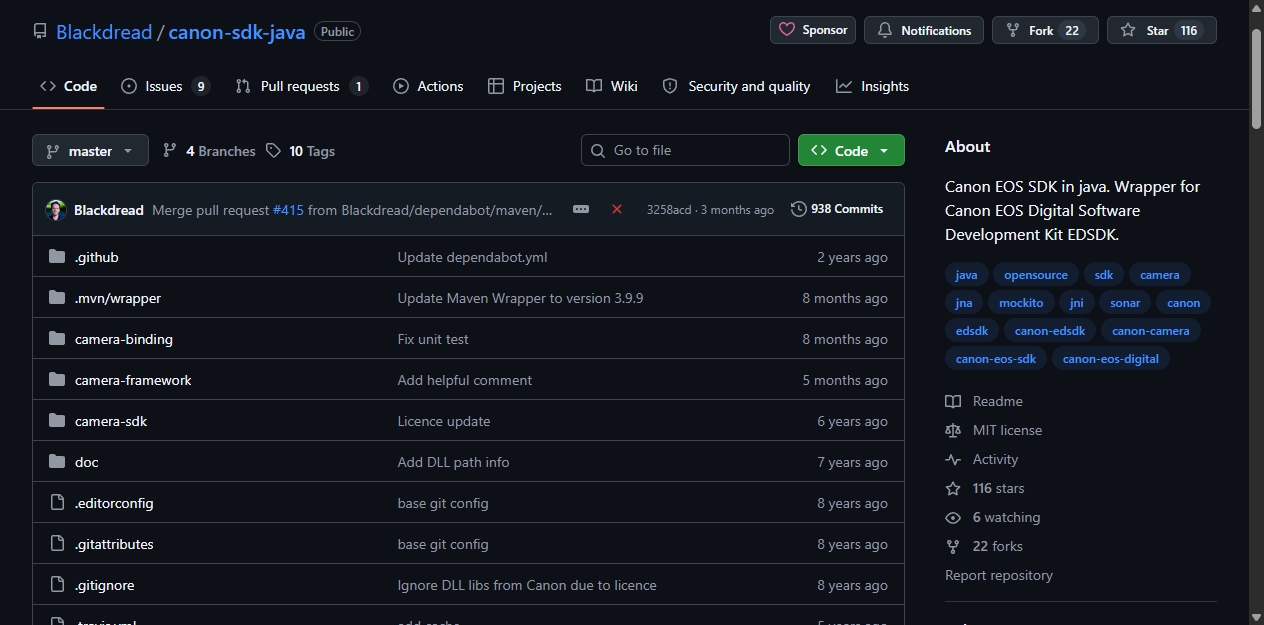Open commit message 'Licence update'

[x=444, y=421]
